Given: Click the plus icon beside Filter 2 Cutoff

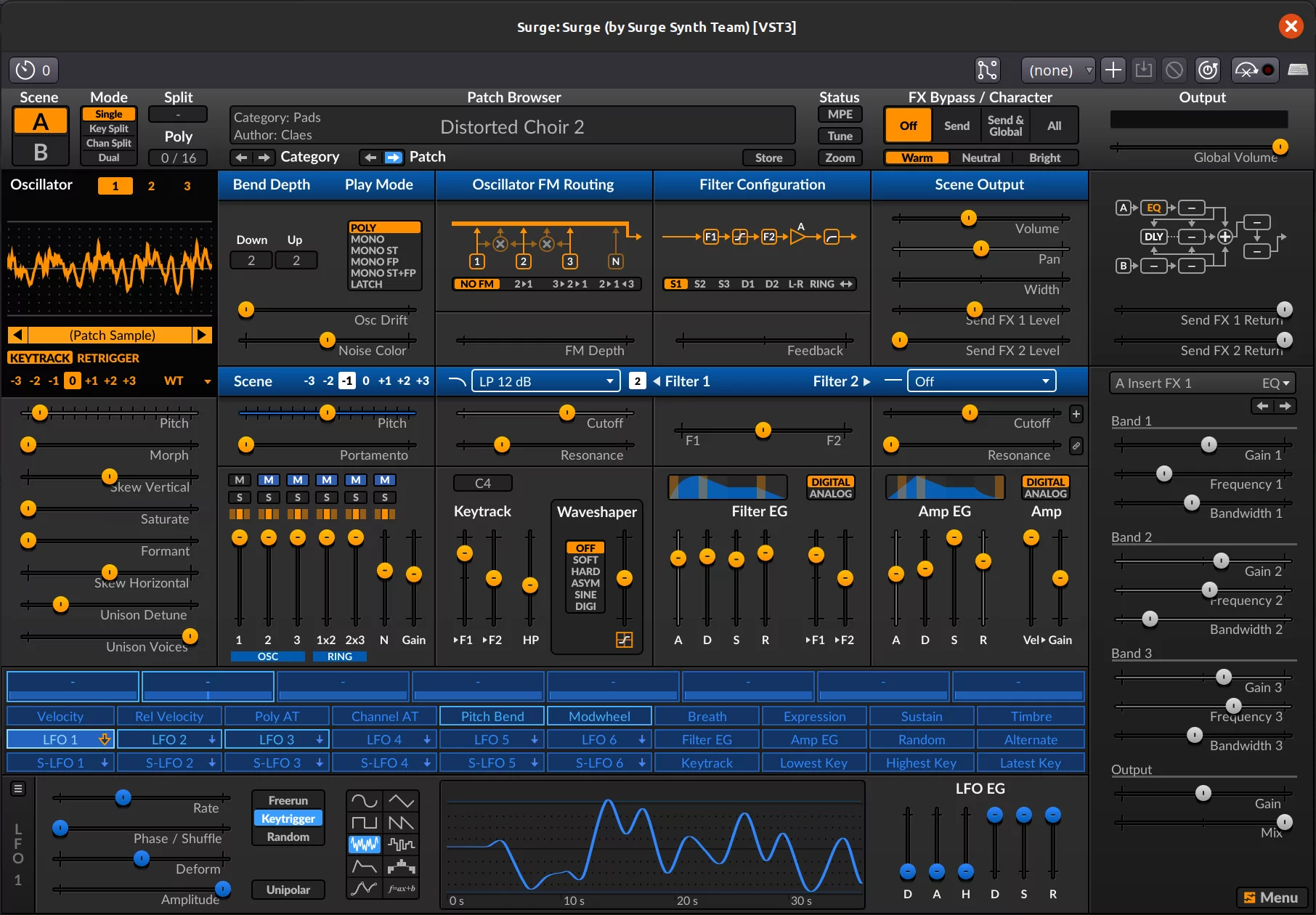Looking at the screenshot, I should click(x=1076, y=415).
